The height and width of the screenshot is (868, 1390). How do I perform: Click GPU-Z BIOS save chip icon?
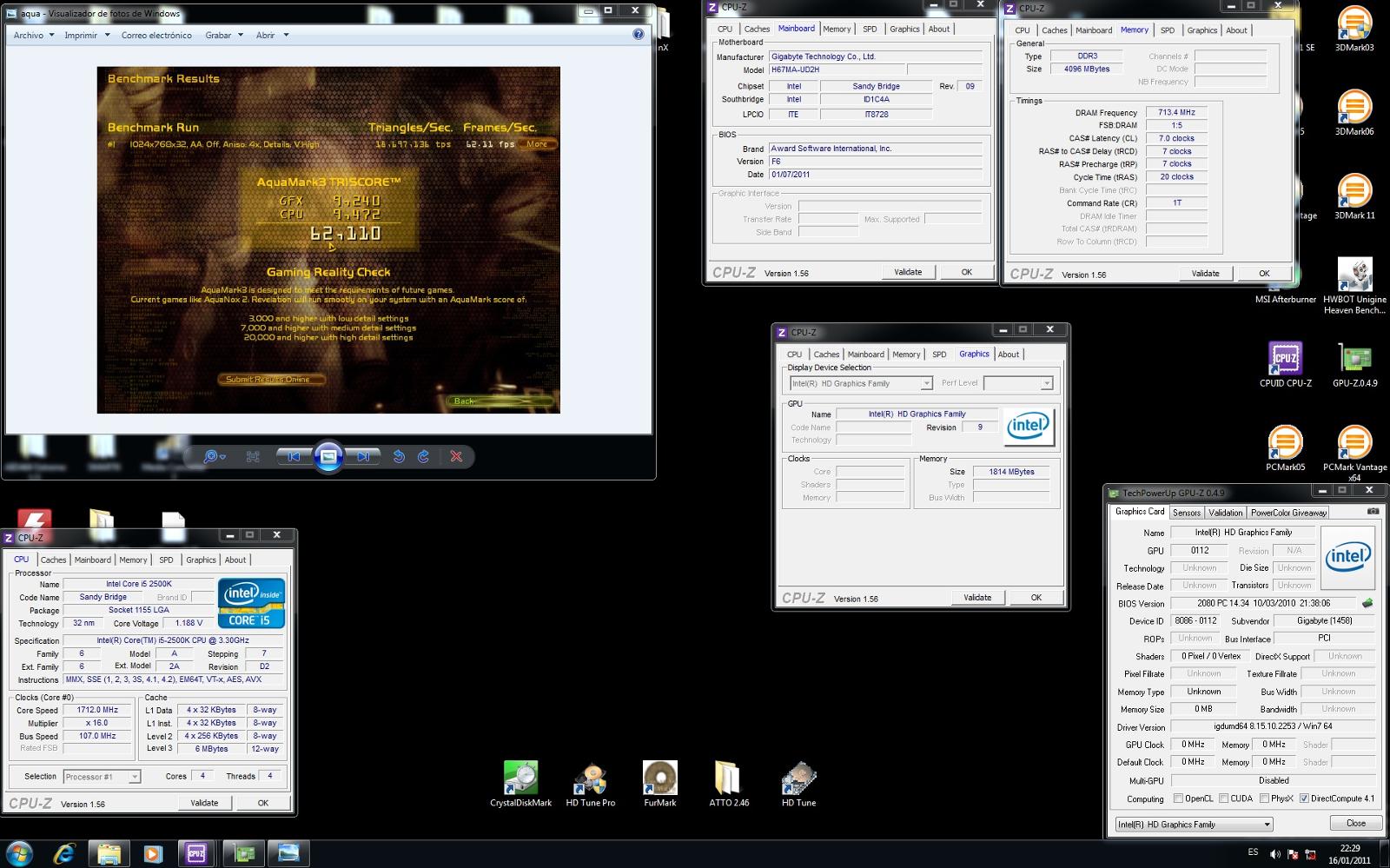[1367, 603]
